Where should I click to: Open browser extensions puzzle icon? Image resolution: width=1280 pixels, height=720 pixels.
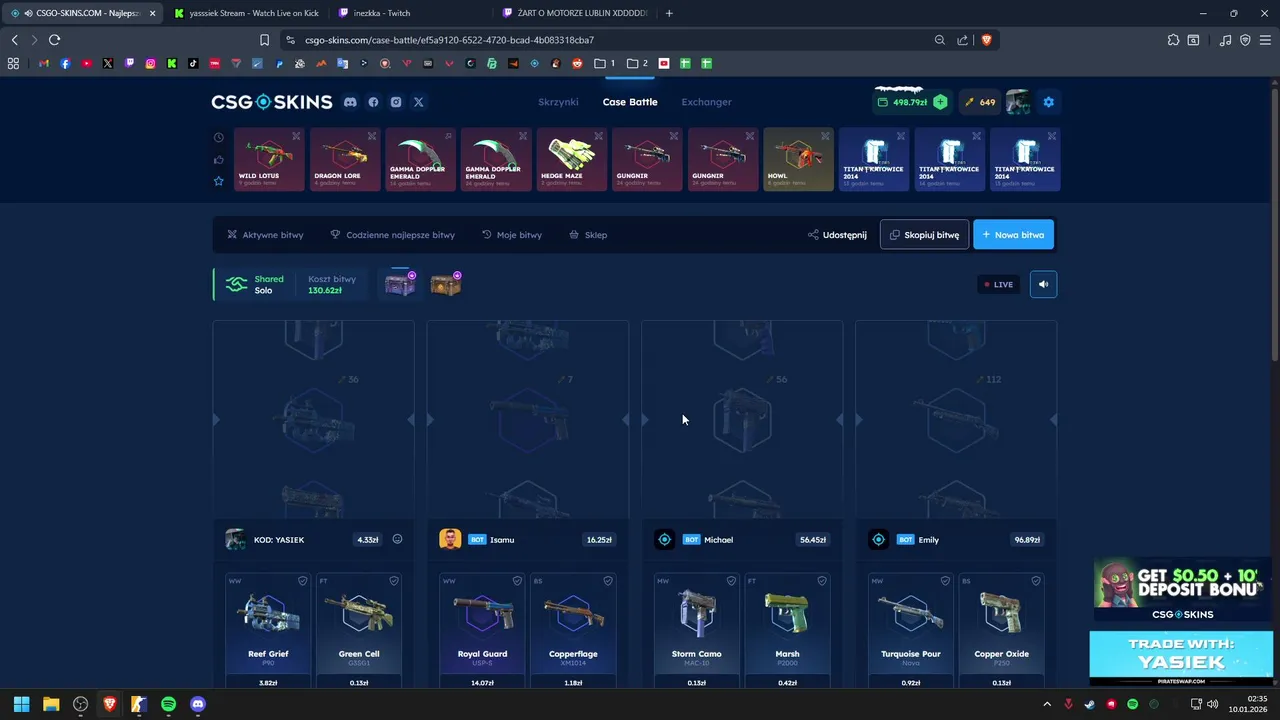[1173, 40]
